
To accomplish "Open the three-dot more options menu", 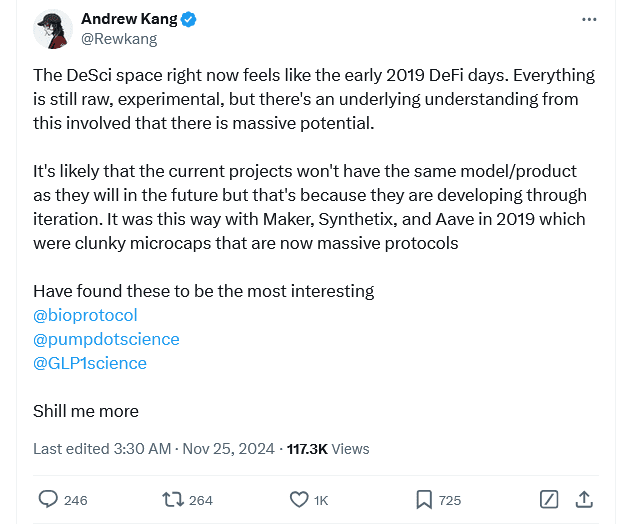I will click(x=589, y=19).
